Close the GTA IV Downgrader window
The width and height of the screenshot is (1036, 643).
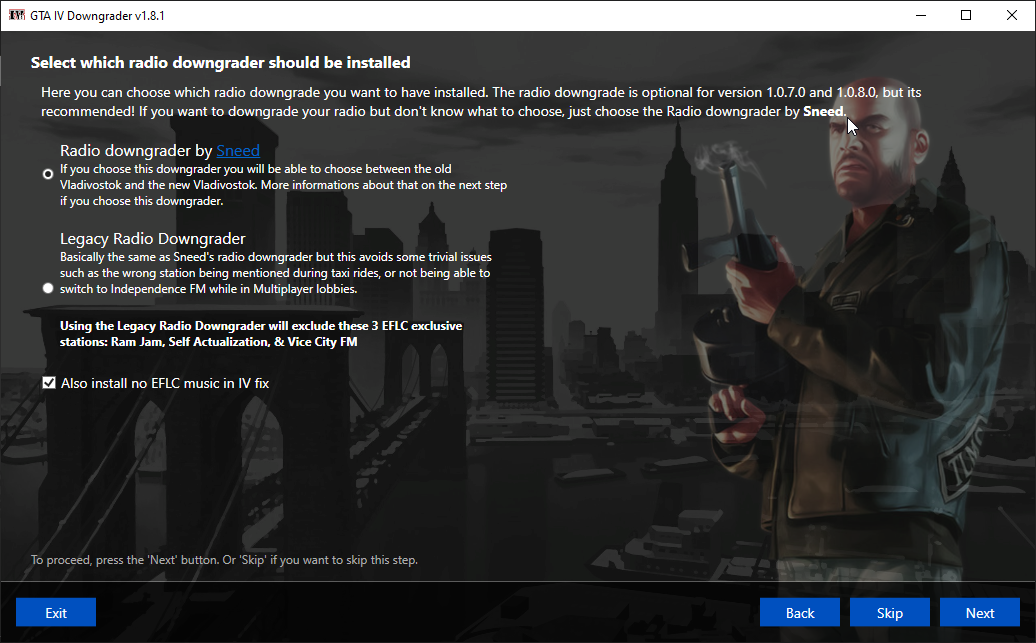tap(1012, 15)
